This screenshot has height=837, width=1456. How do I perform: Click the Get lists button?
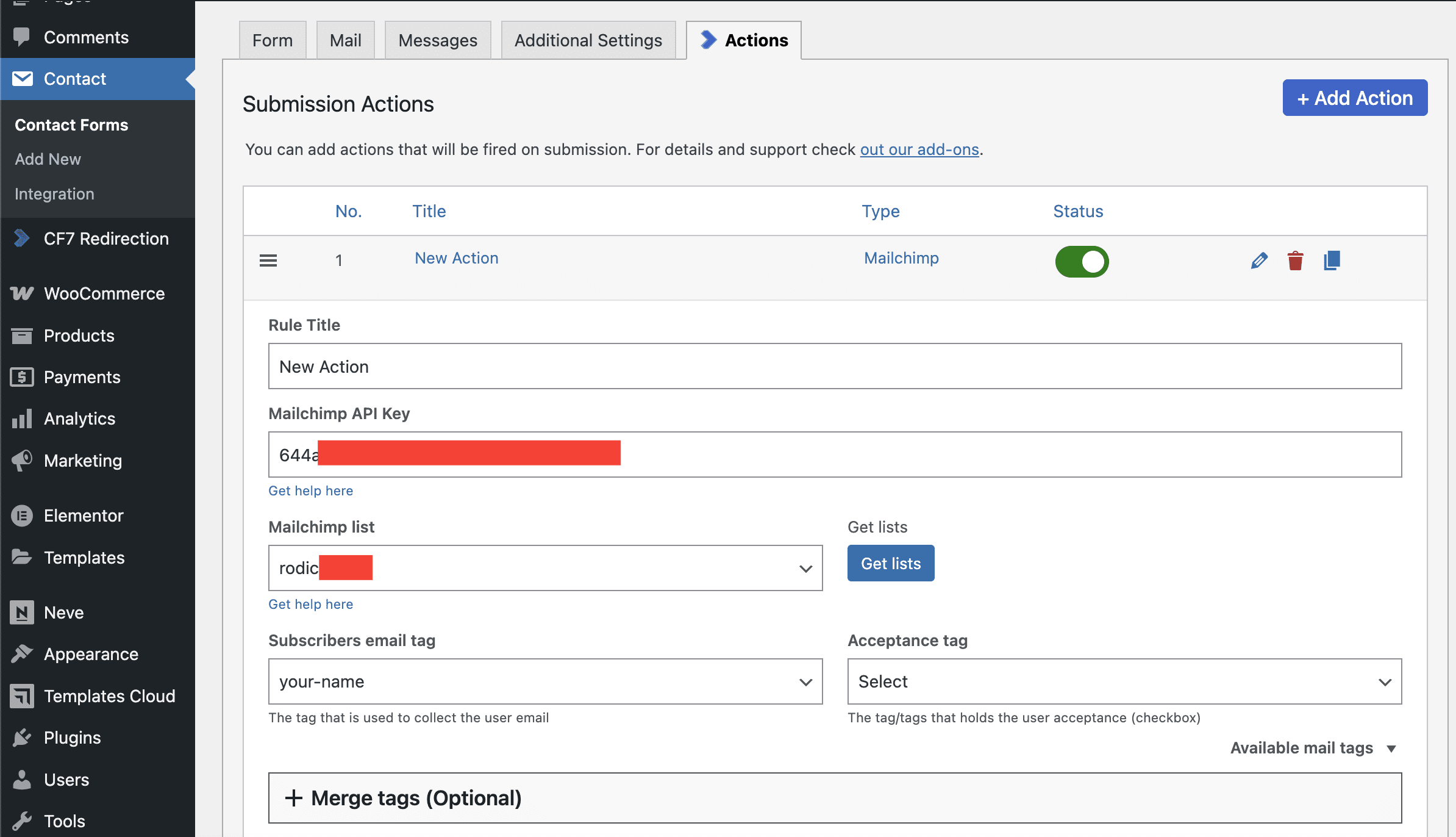[890, 563]
